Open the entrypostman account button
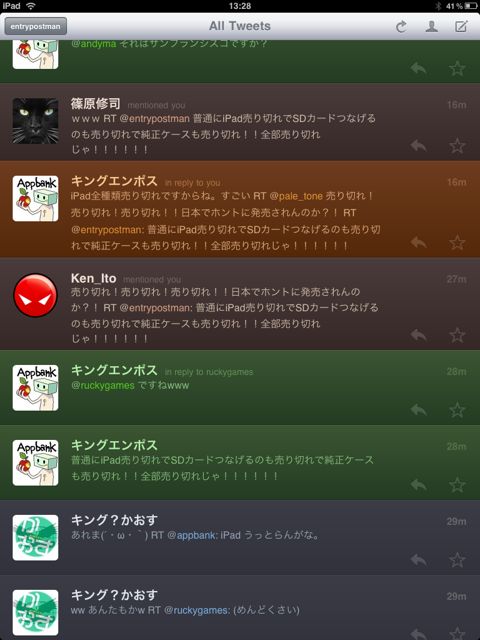Image resolution: width=480 pixels, height=640 pixels. pyautogui.click(x=36, y=27)
